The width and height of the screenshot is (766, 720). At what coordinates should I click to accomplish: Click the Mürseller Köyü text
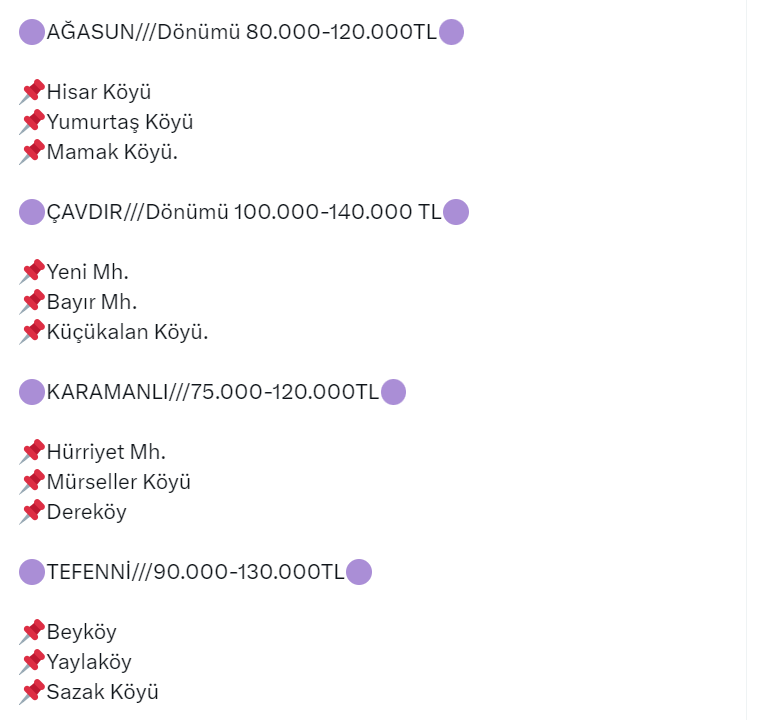118,482
